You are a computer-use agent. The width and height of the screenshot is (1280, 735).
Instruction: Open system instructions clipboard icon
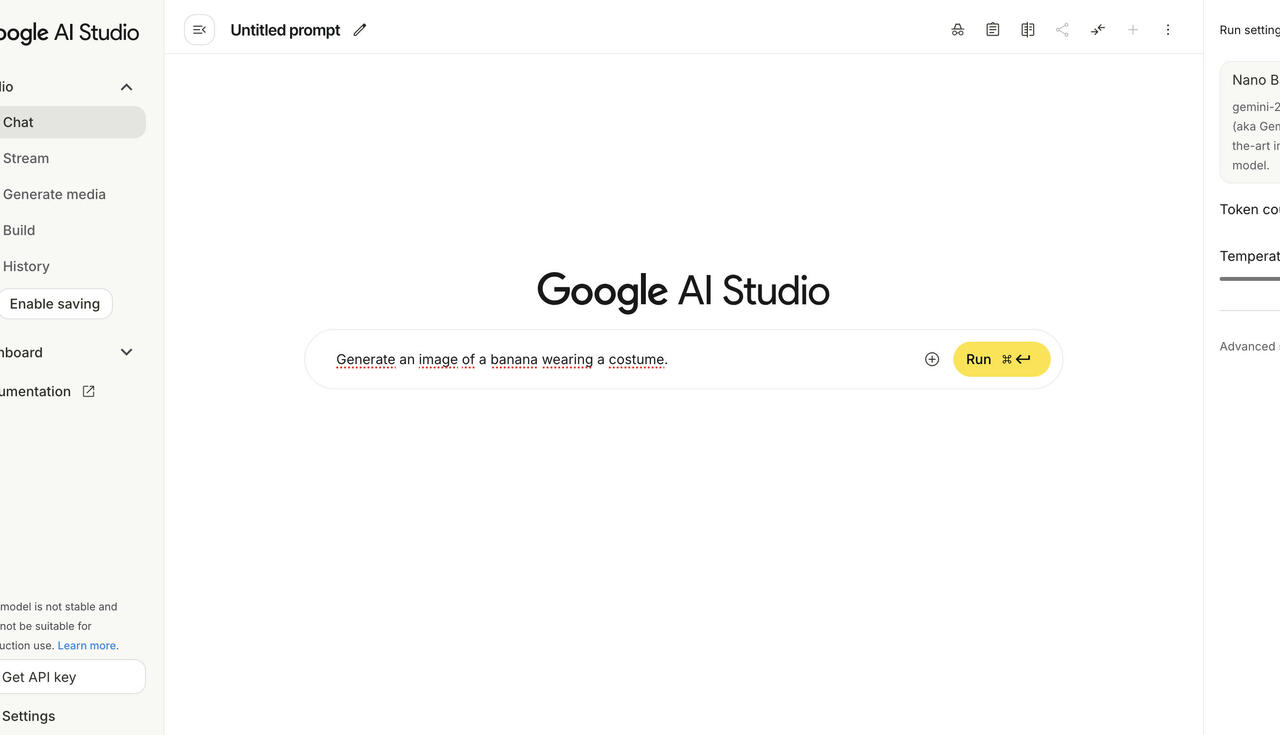click(x=993, y=30)
